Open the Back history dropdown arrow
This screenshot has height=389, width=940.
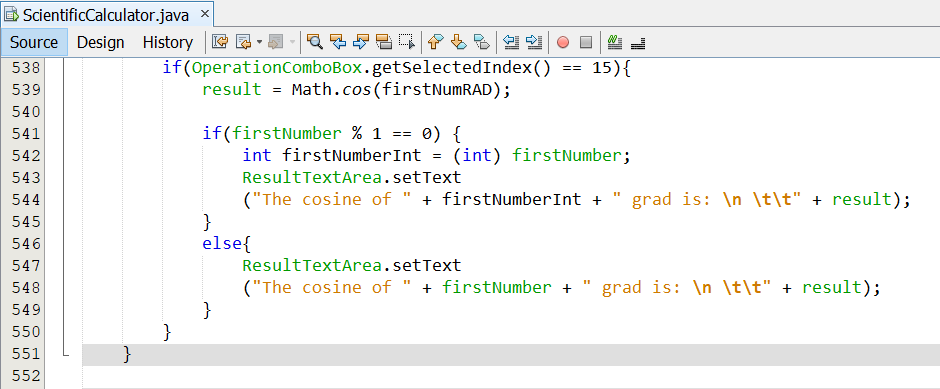point(260,42)
